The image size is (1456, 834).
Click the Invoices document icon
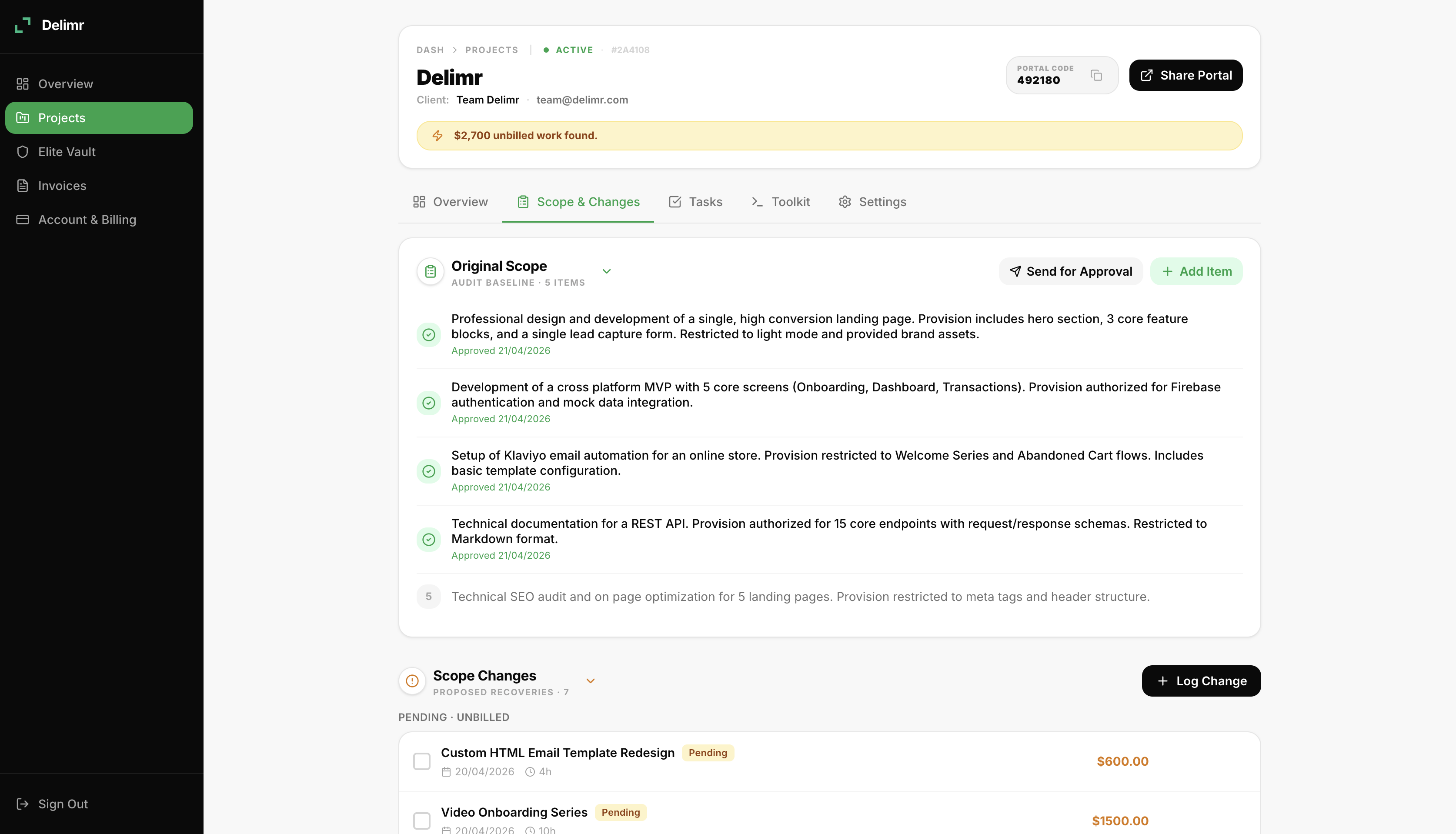22,186
